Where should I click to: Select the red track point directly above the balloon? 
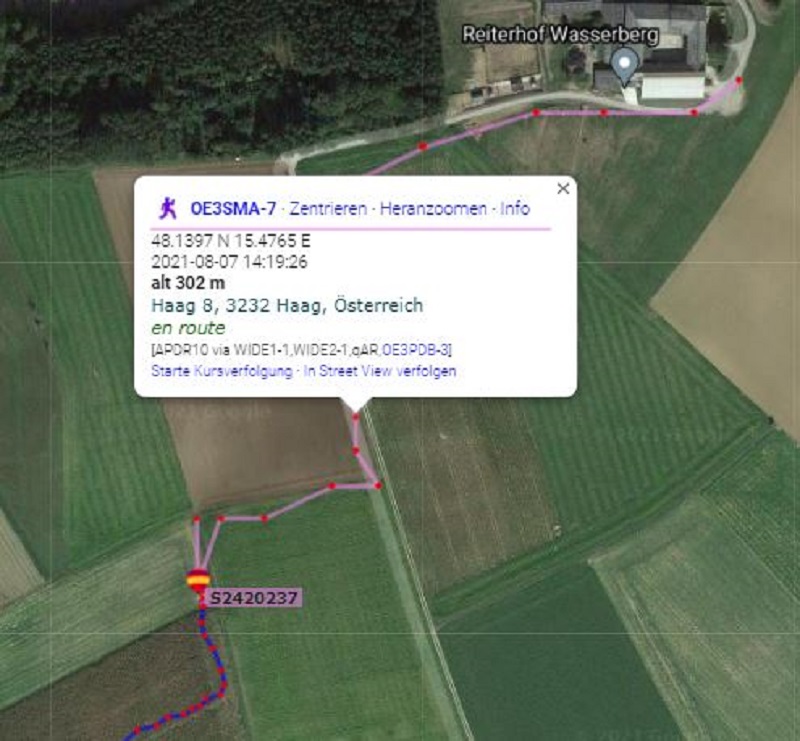coord(196,520)
